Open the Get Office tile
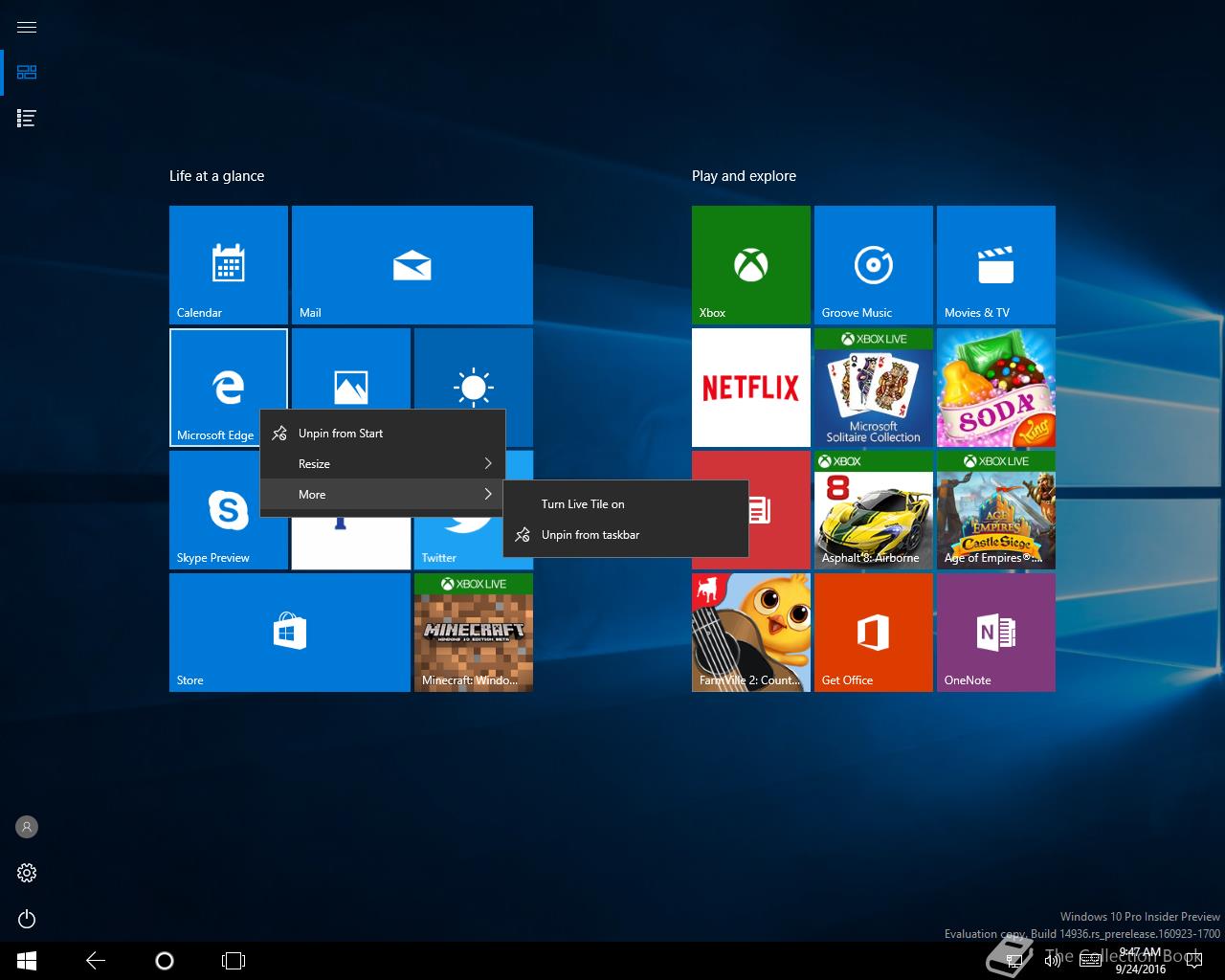 [x=874, y=633]
